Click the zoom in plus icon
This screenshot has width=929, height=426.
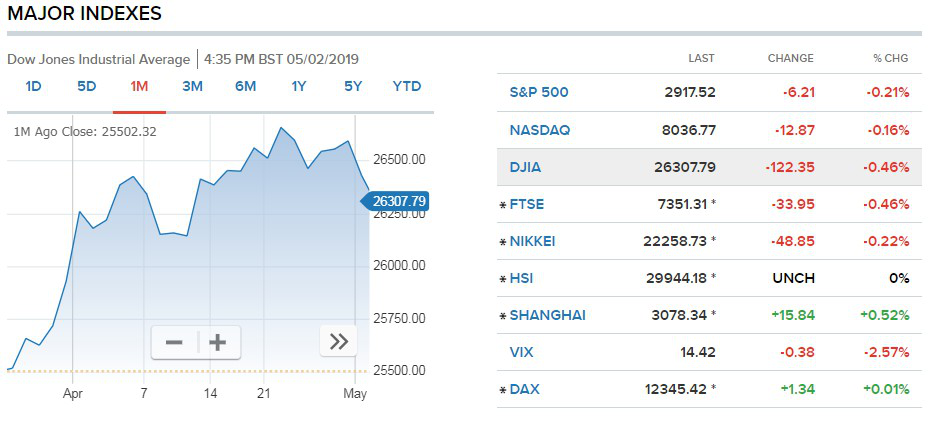(x=217, y=343)
